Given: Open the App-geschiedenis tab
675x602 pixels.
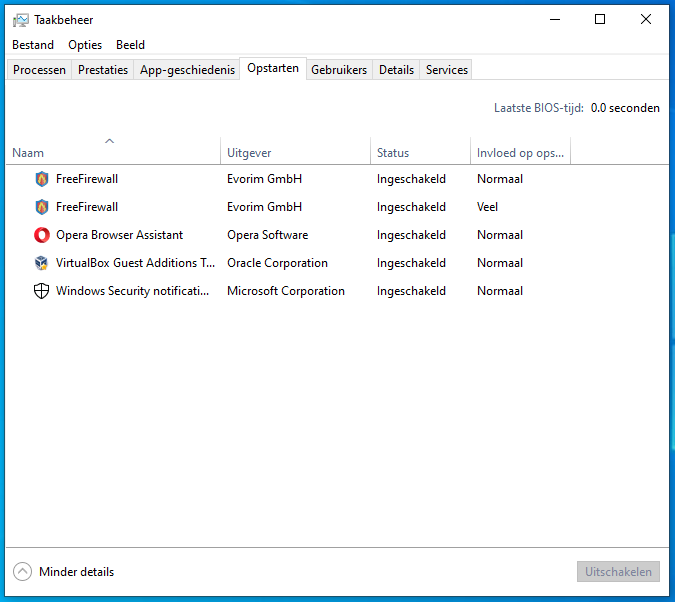Looking at the screenshot, I should pos(187,70).
